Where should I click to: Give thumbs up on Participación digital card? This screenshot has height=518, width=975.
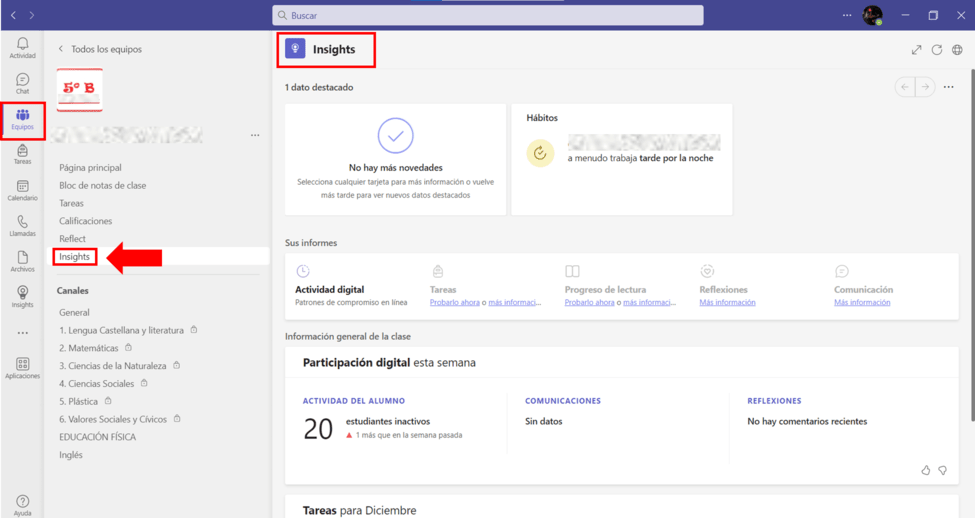click(926, 470)
